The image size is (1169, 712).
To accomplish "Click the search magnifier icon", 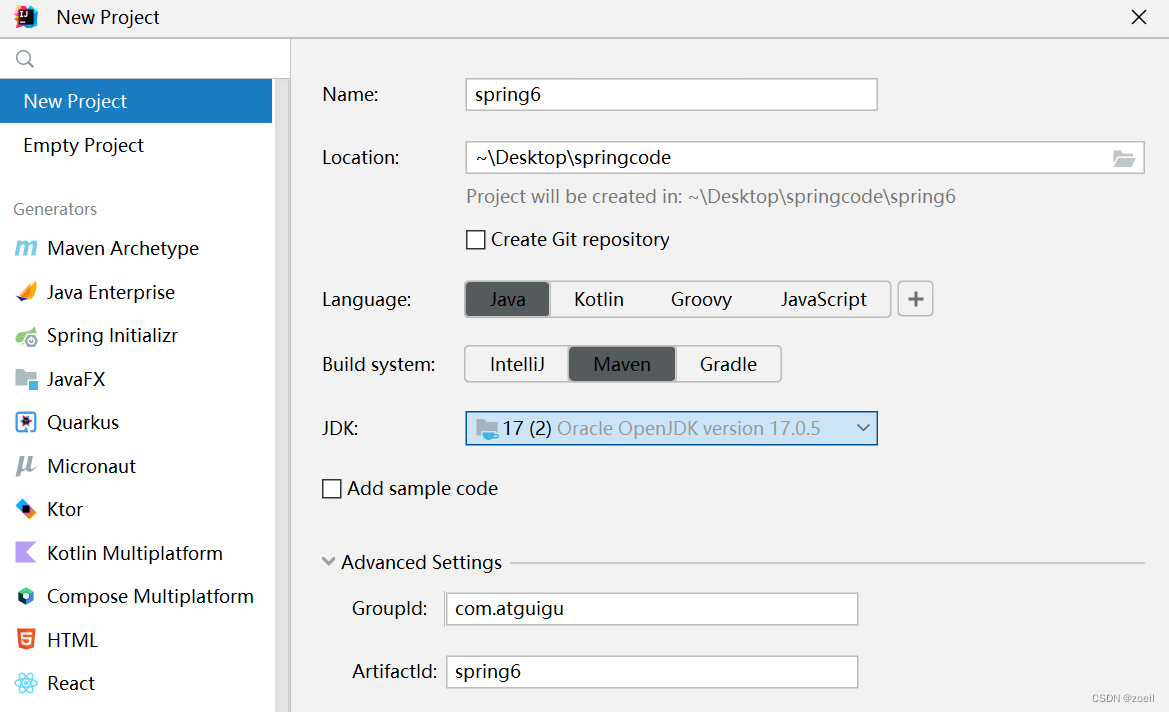I will click(25, 59).
